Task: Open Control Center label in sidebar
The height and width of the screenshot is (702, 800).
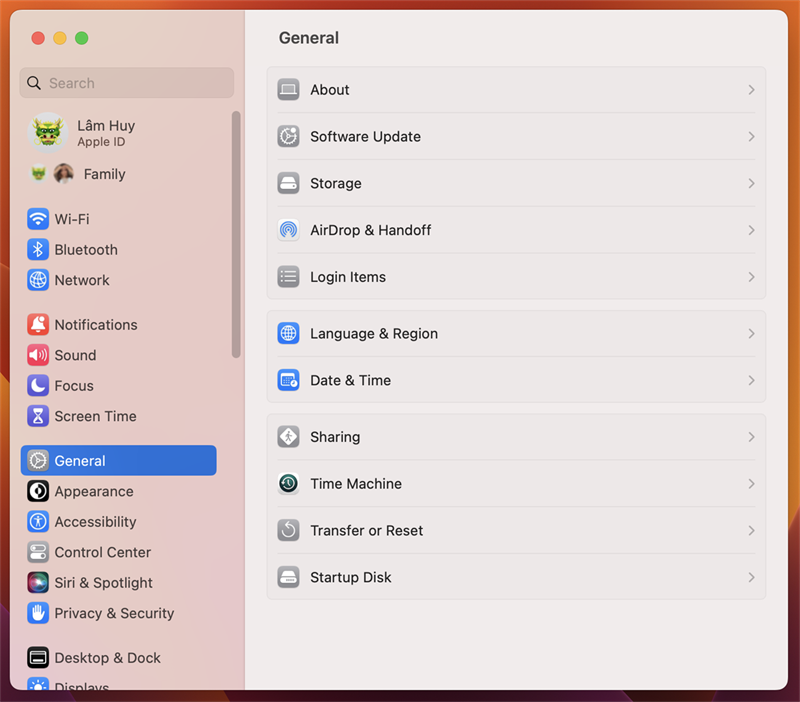Action: (x=103, y=552)
